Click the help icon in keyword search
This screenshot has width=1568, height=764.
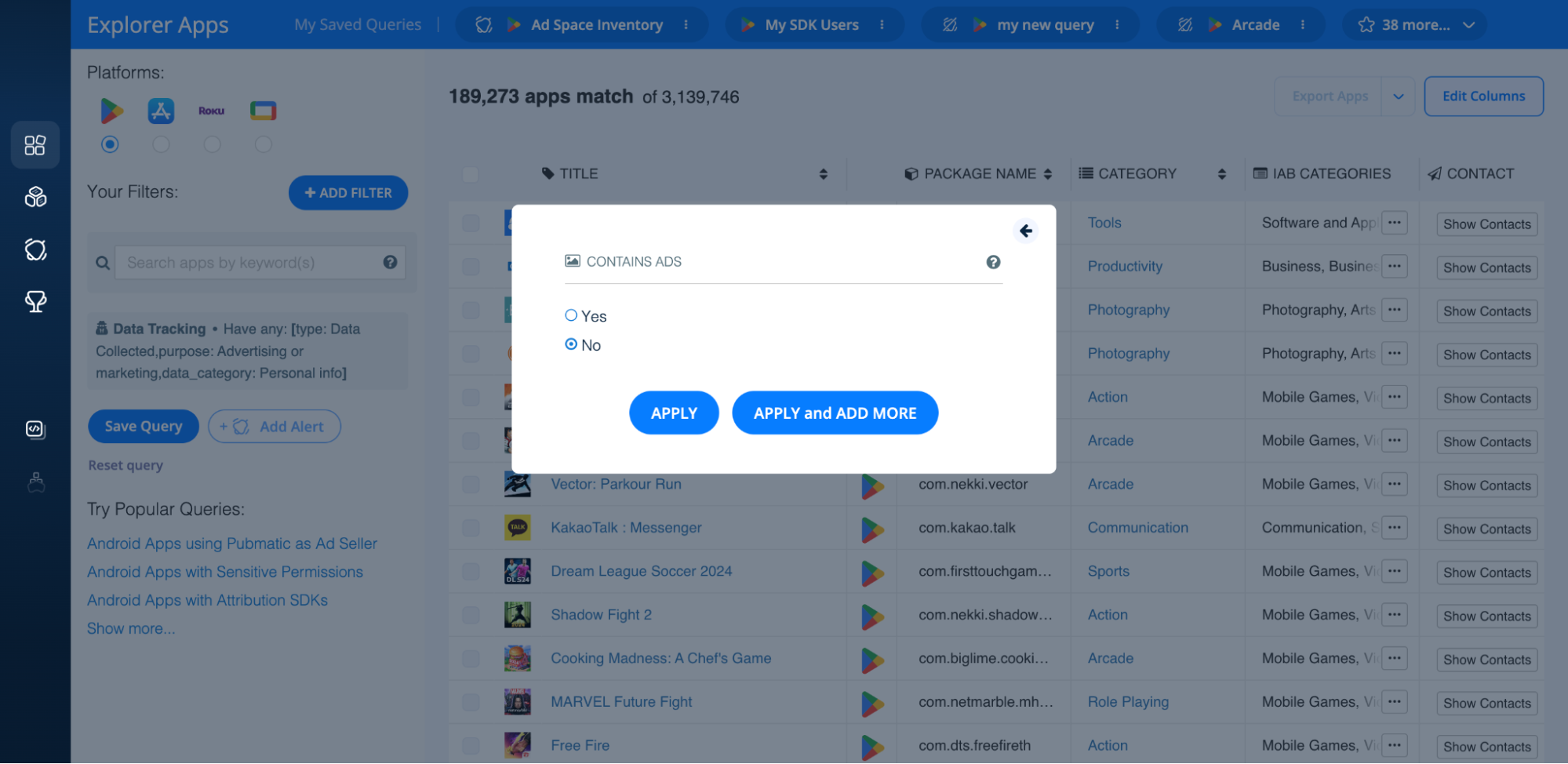[x=390, y=262]
